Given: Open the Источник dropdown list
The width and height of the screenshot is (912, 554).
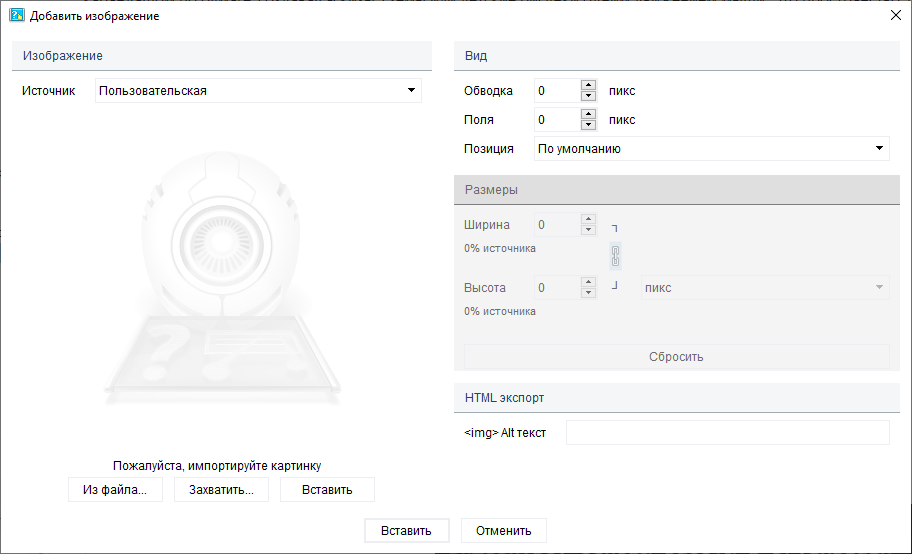Looking at the screenshot, I should pos(258,91).
